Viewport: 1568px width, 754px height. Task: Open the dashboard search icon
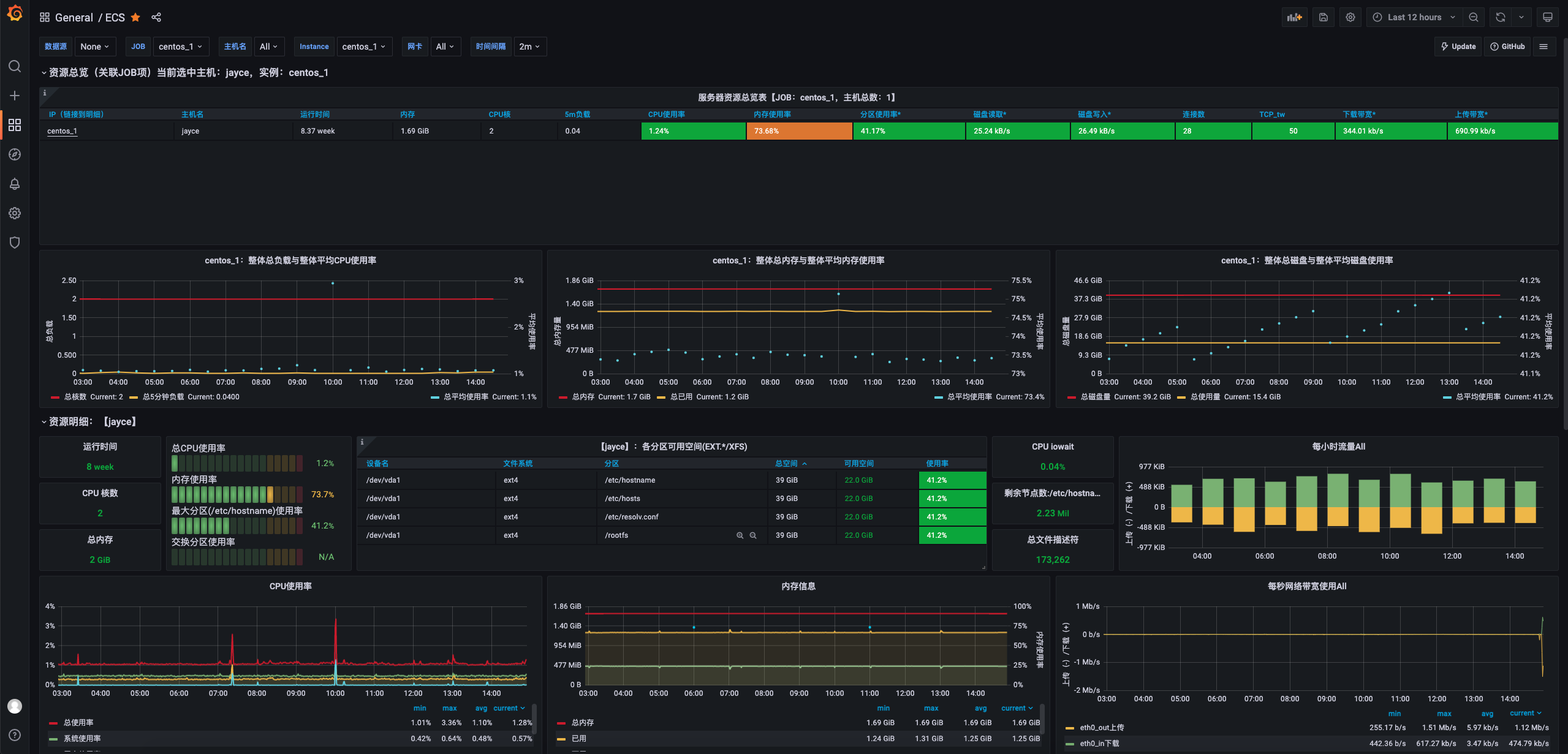coord(15,66)
